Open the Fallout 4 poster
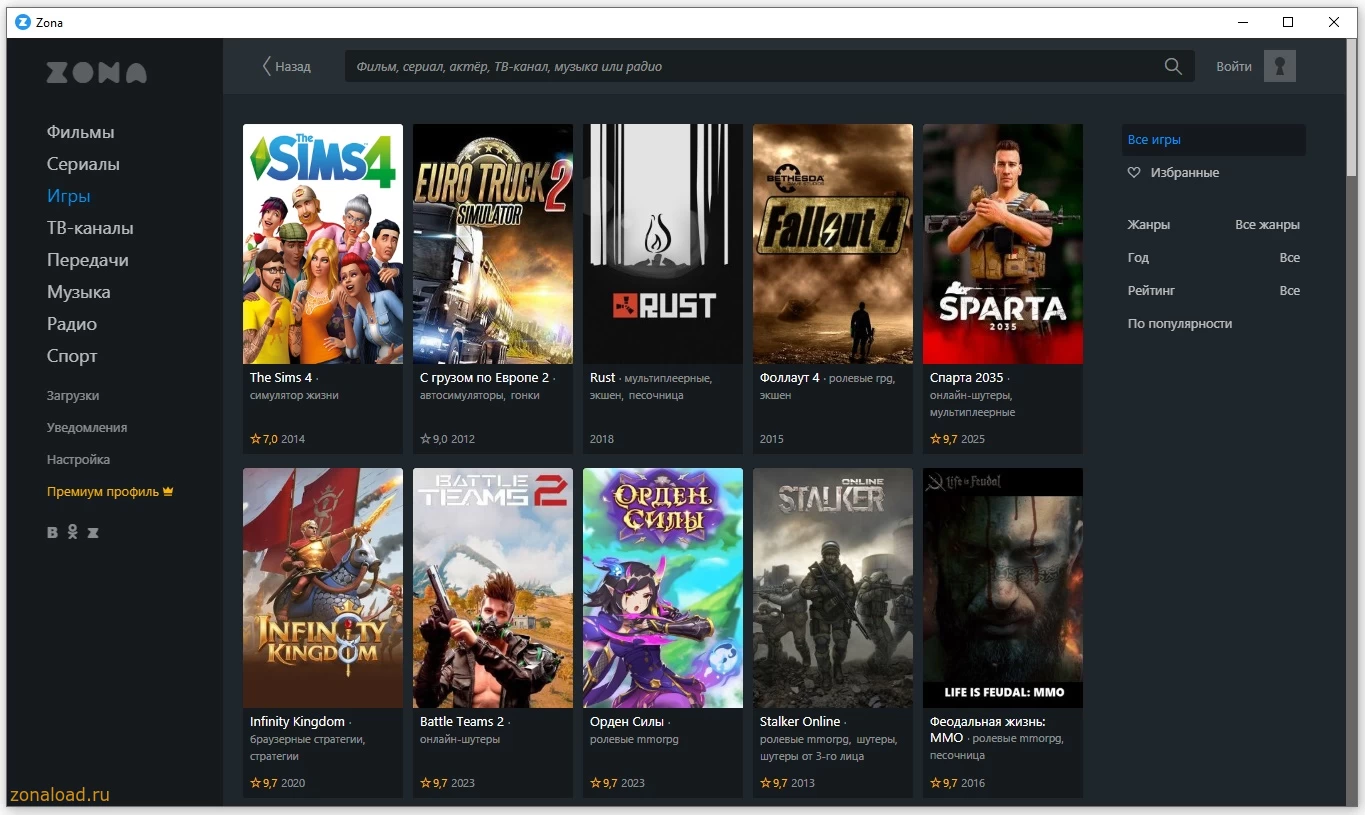1365x815 pixels. tap(833, 244)
